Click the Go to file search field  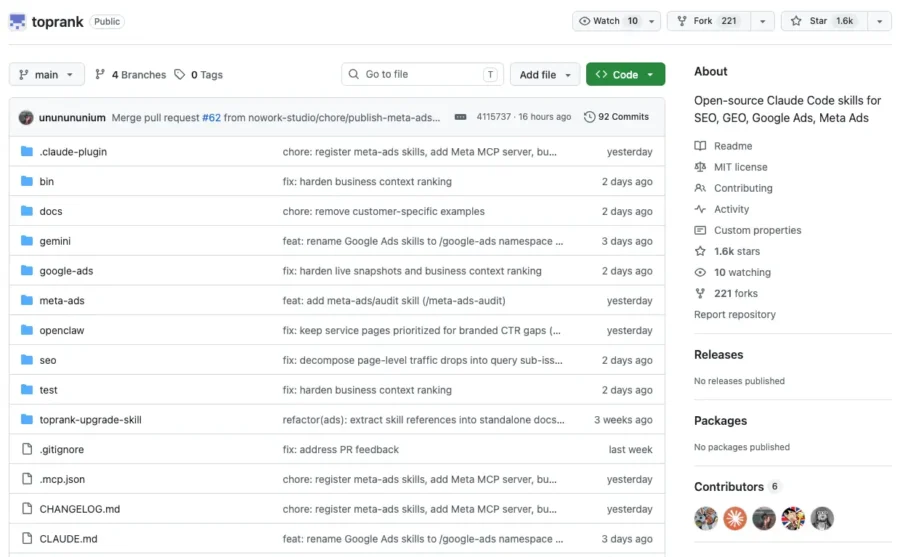point(422,75)
